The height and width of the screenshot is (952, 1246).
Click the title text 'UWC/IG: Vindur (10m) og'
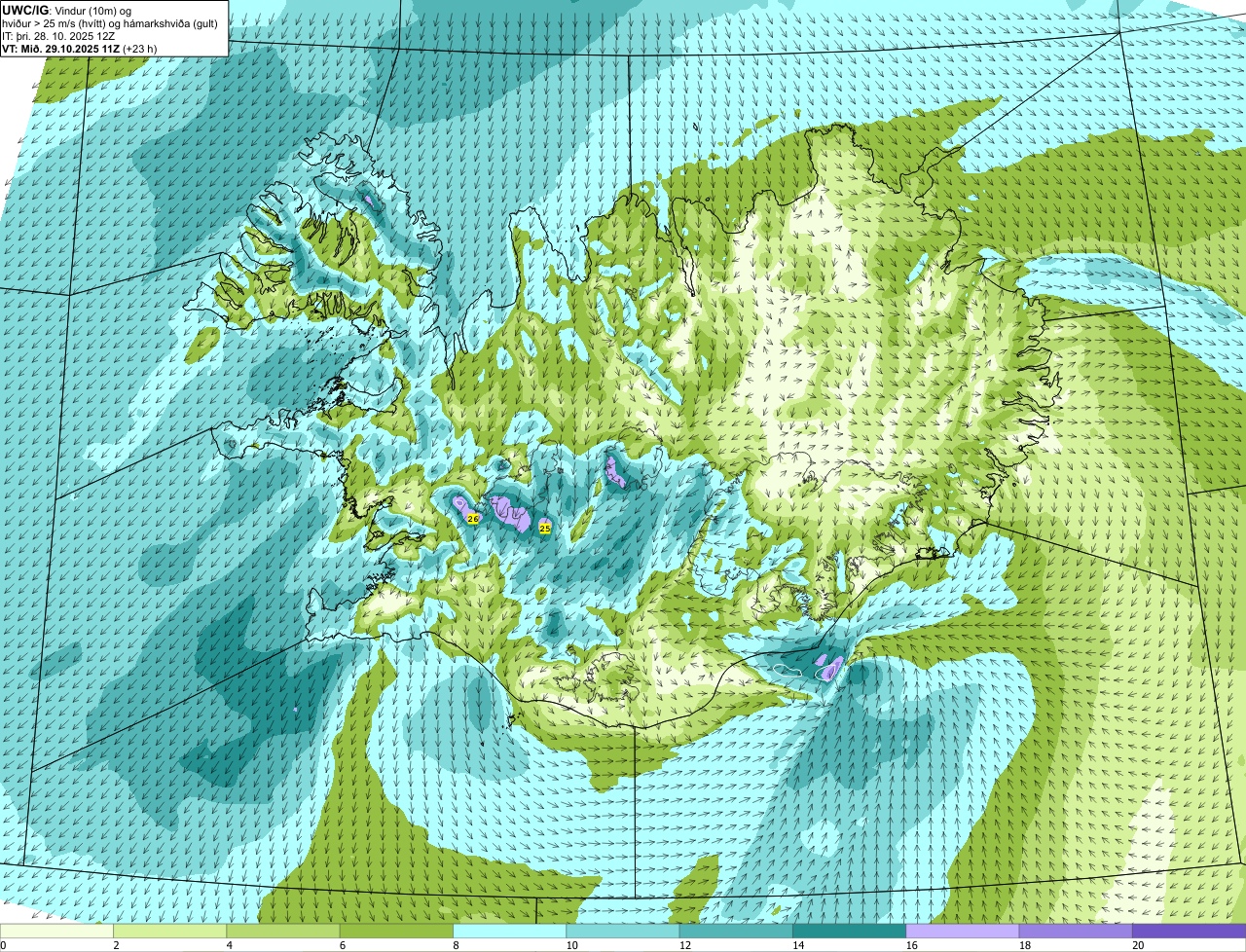66,10
